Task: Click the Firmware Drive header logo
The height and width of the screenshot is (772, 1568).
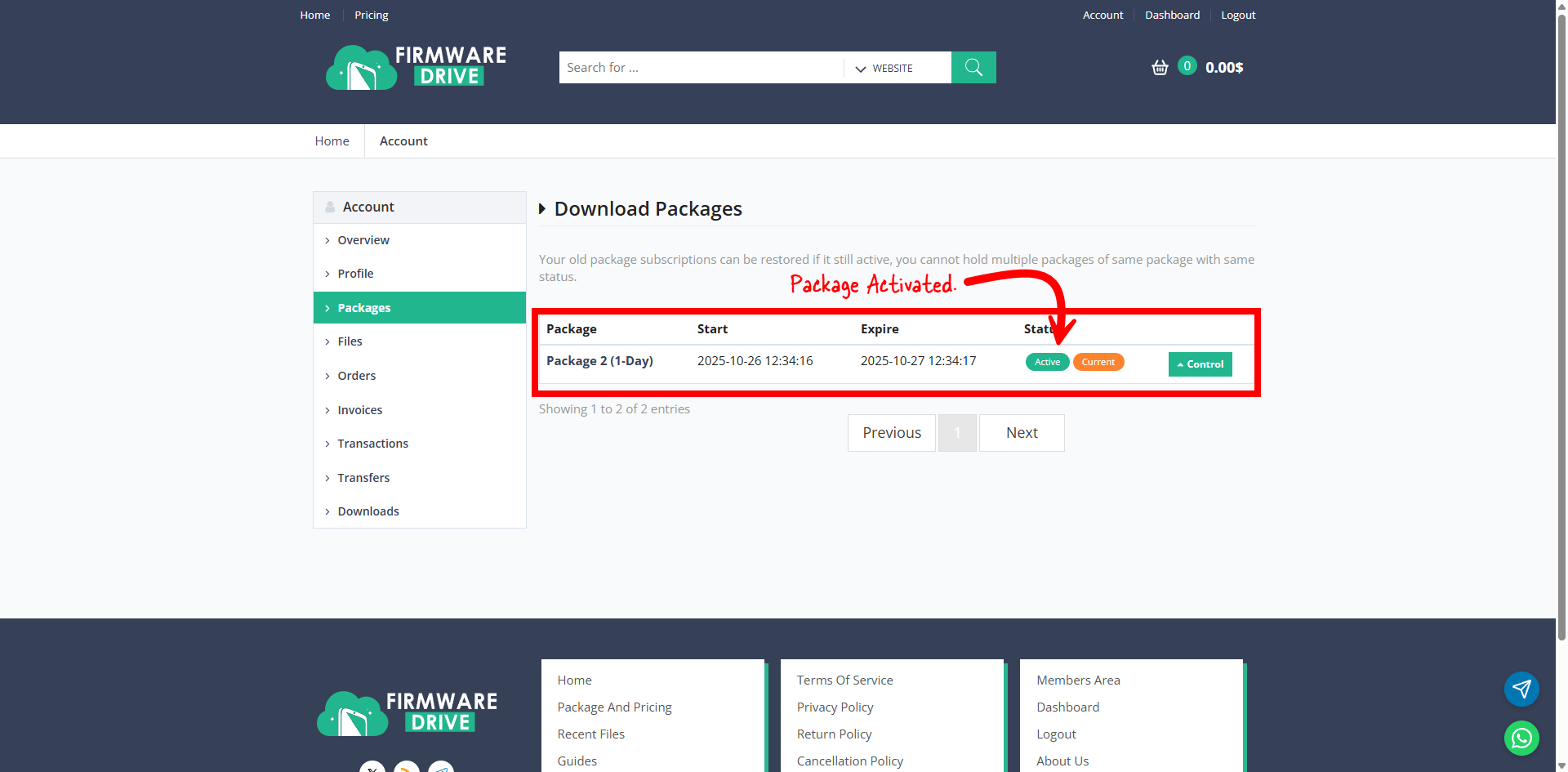Action: tap(416, 67)
